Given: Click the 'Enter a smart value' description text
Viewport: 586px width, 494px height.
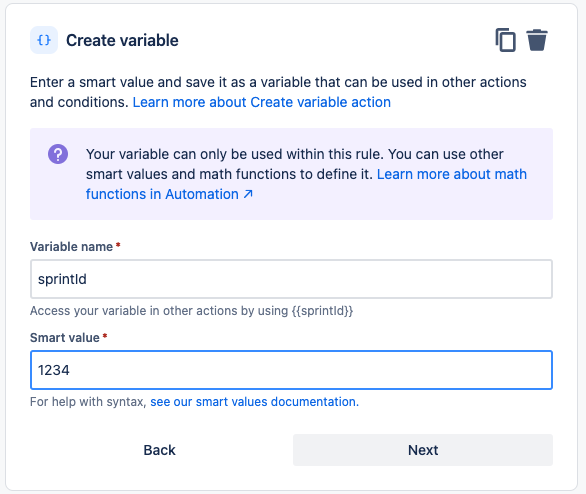Looking at the screenshot, I should (x=278, y=92).
